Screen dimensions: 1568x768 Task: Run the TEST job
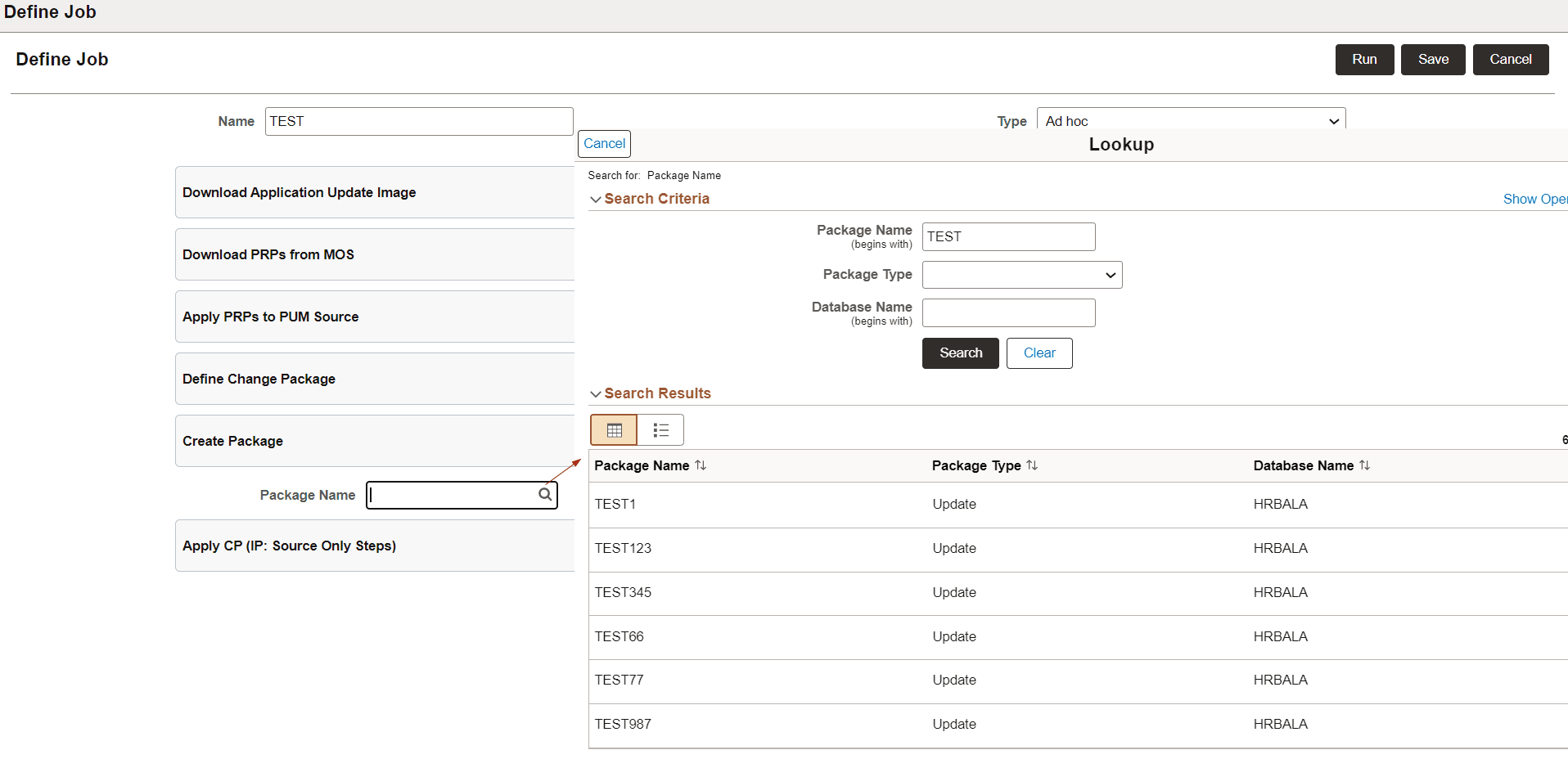1363,59
